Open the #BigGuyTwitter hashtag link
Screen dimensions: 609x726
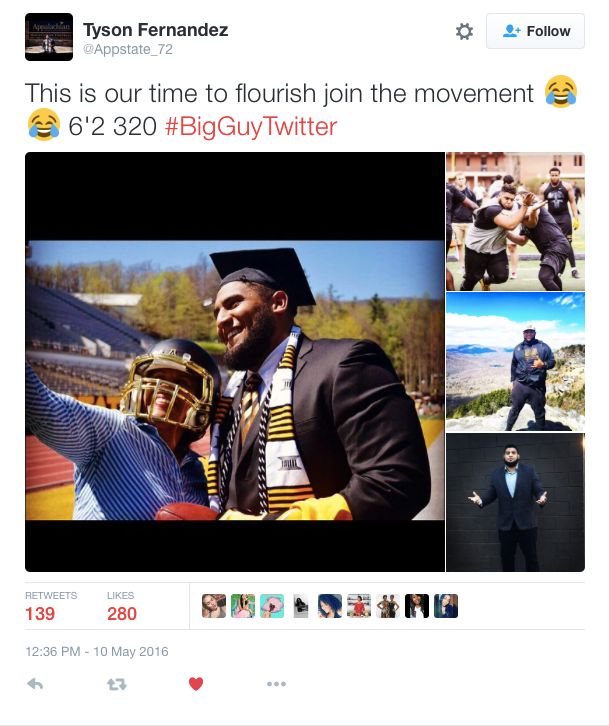click(251, 126)
